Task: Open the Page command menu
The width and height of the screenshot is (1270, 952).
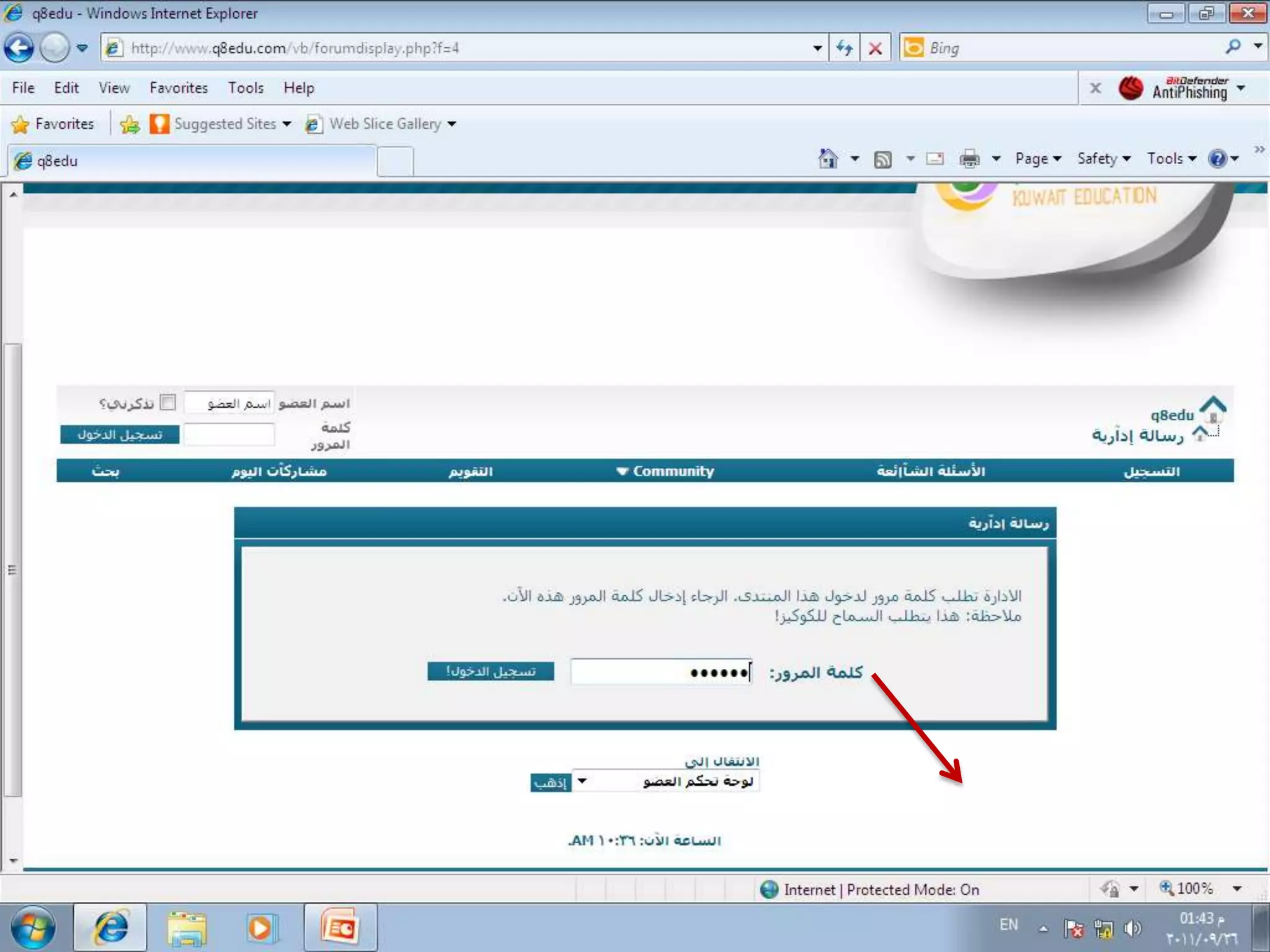Action: click(x=1038, y=159)
